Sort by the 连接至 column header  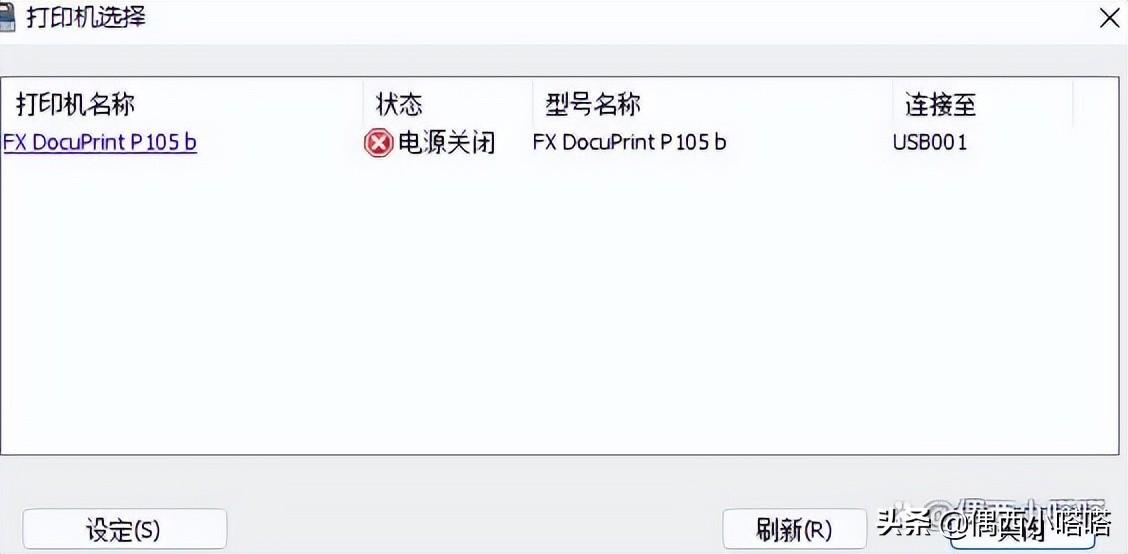tap(940, 105)
